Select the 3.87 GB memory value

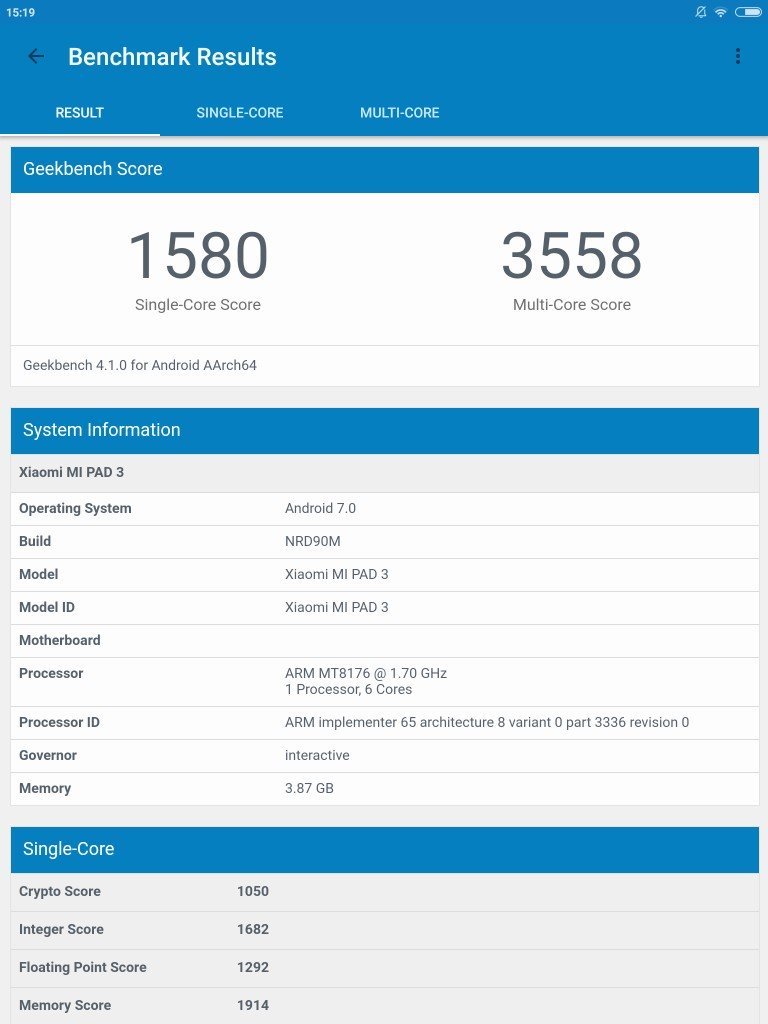click(309, 788)
